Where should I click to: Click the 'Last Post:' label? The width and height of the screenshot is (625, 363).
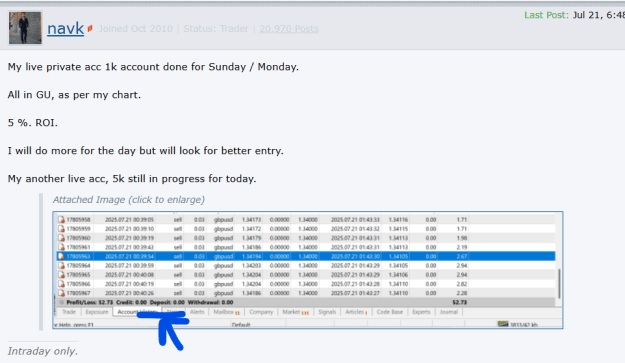(546, 15)
